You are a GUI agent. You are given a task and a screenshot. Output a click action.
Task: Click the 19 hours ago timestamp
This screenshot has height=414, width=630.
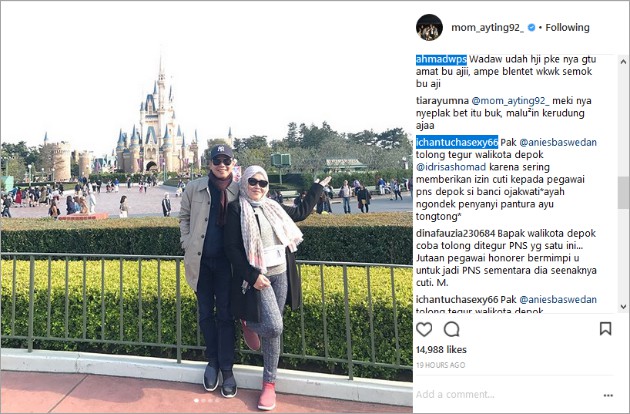tap(440, 365)
